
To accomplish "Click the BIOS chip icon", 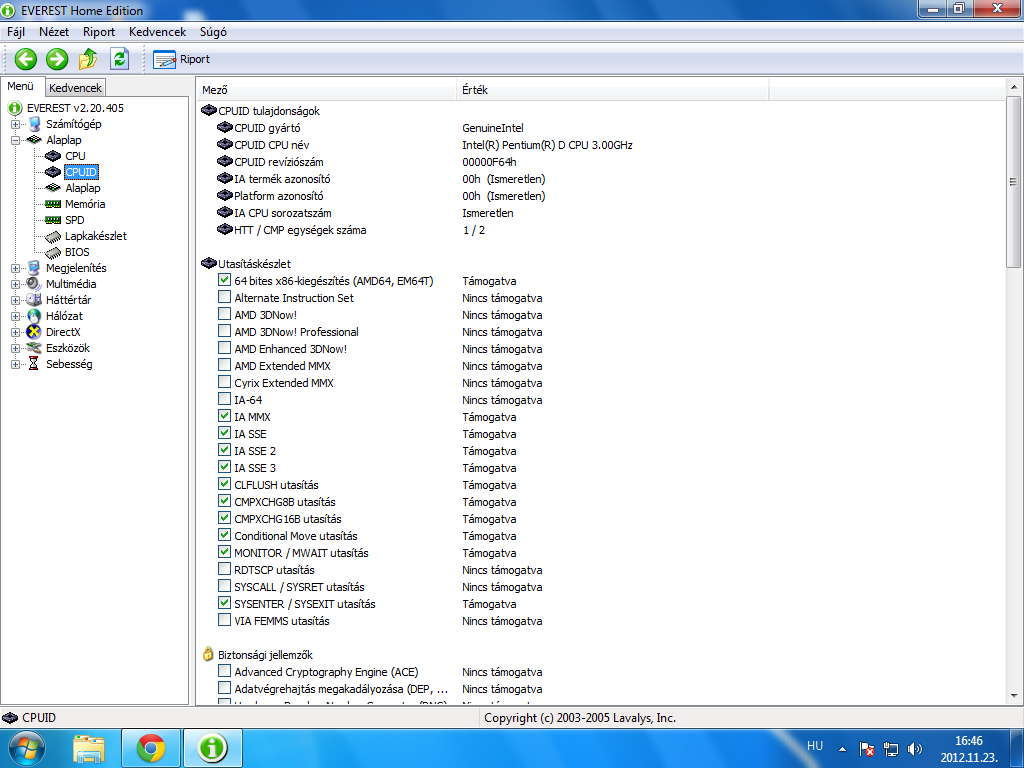I will [53, 252].
